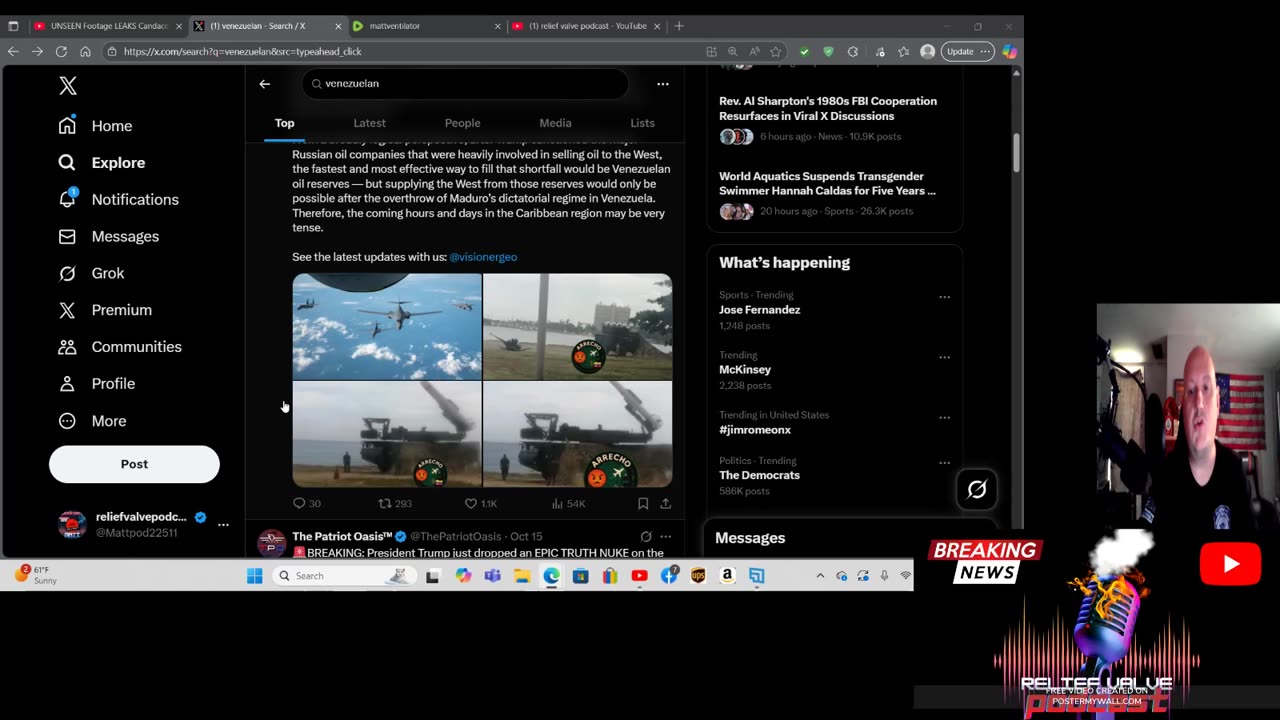This screenshot has width=1280, height=720.
Task: Switch to the Top search tab
Action: (285, 123)
